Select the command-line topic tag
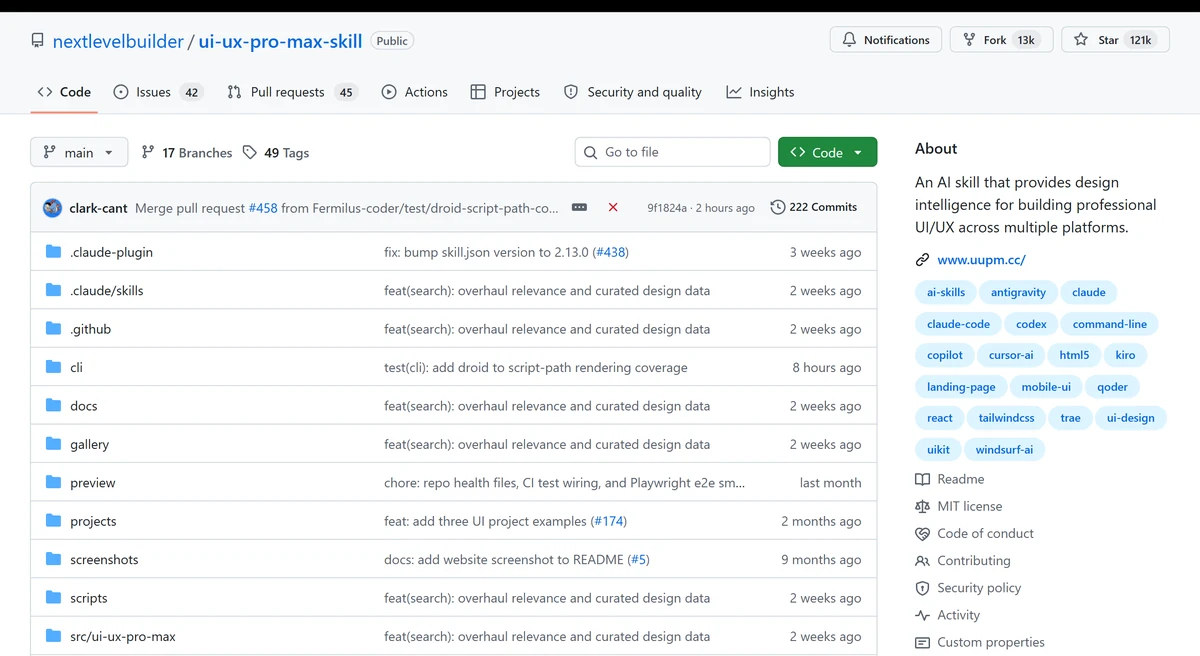The width and height of the screenshot is (1200, 656). (1109, 324)
